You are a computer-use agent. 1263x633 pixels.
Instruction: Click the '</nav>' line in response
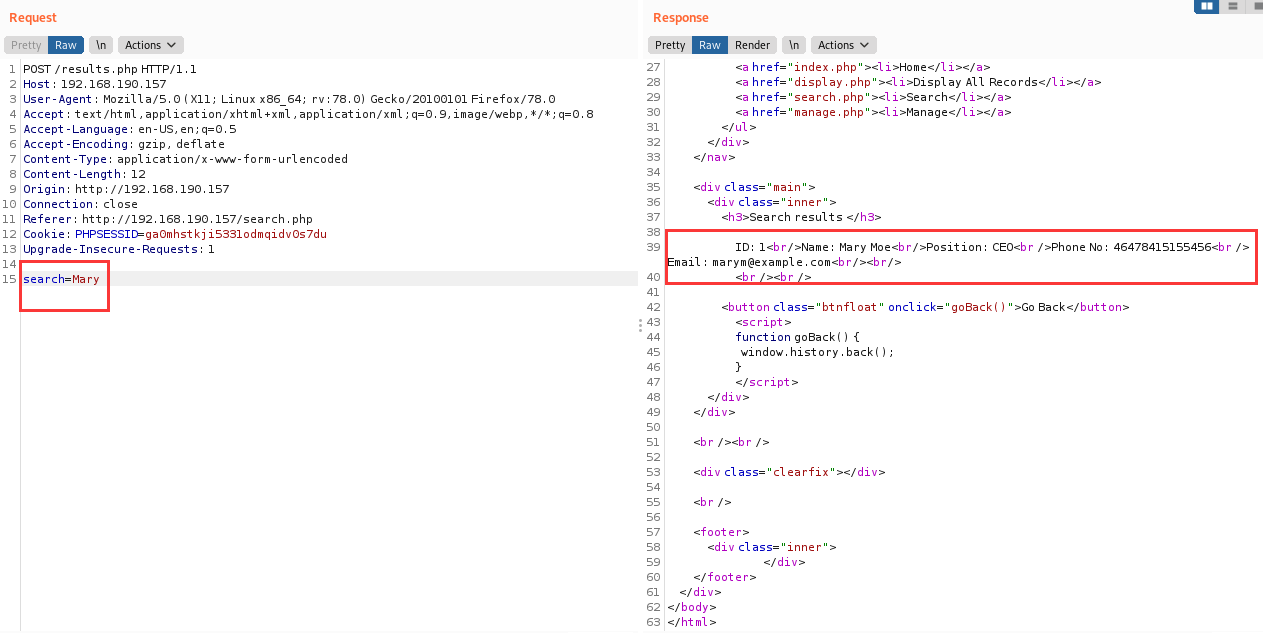coord(714,157)
